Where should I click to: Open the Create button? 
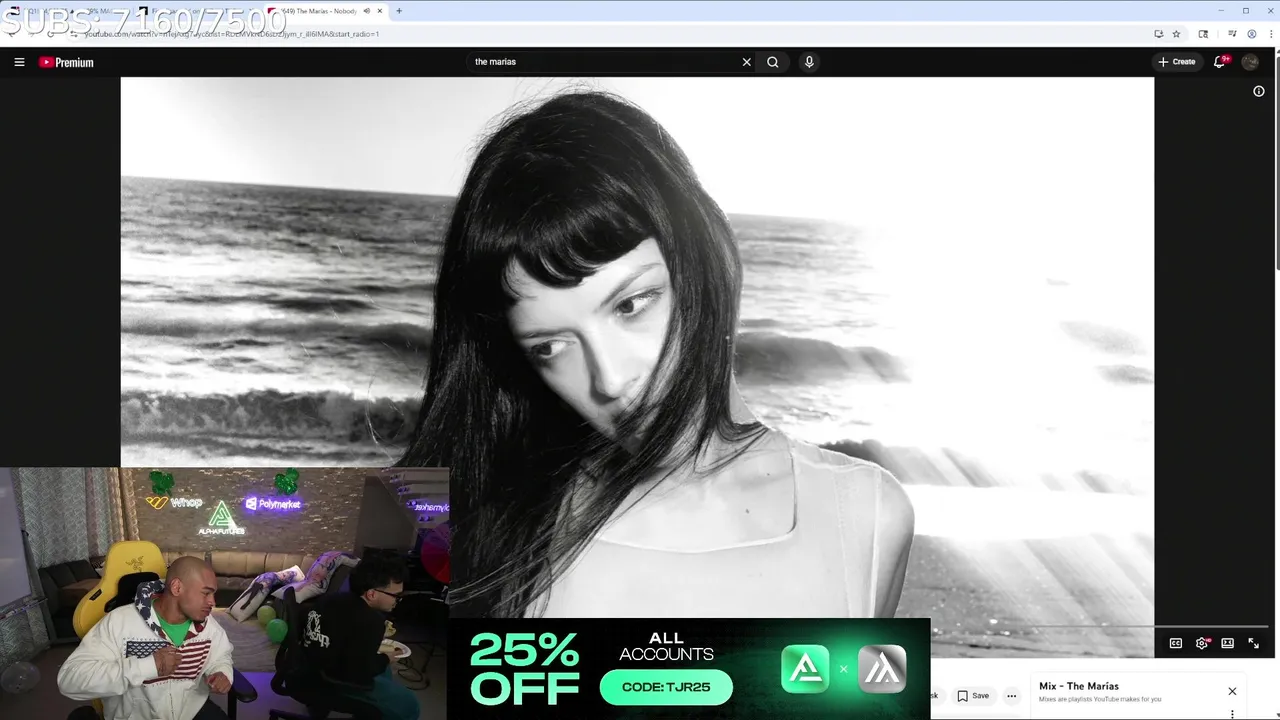(1177, 62)
